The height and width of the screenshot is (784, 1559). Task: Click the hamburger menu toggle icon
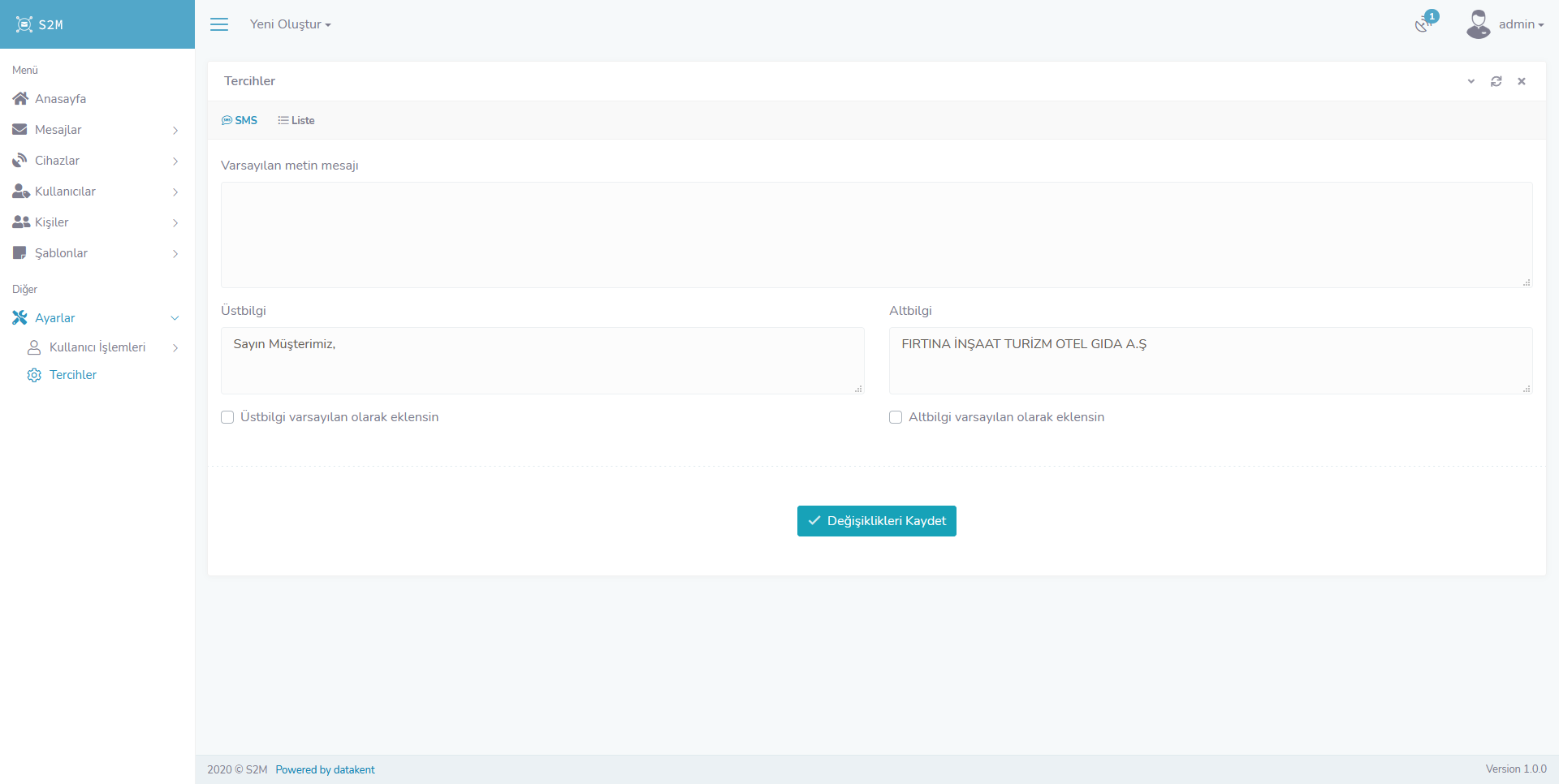tap(219, 24)
